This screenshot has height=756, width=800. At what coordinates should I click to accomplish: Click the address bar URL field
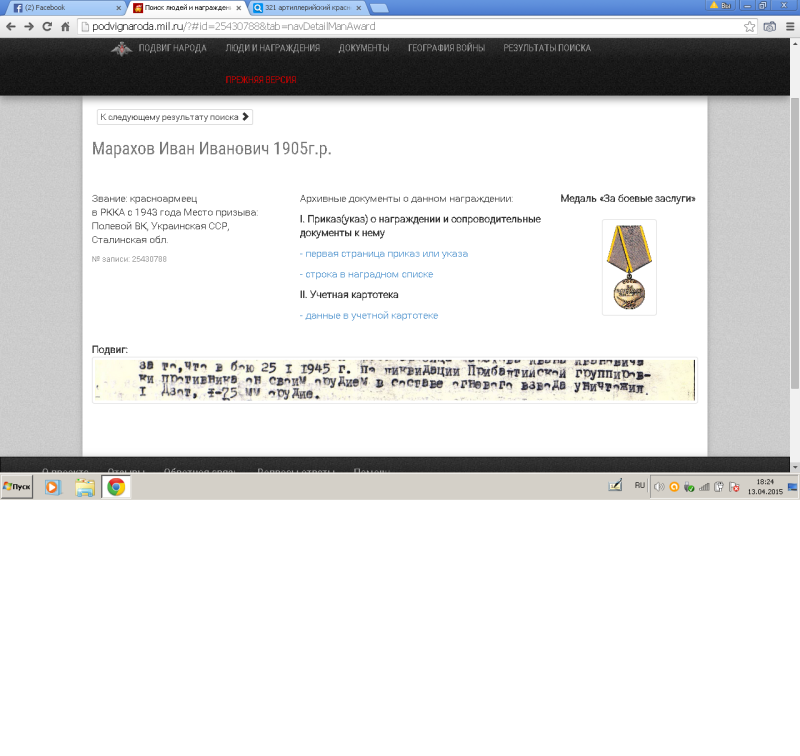(400, 26)
